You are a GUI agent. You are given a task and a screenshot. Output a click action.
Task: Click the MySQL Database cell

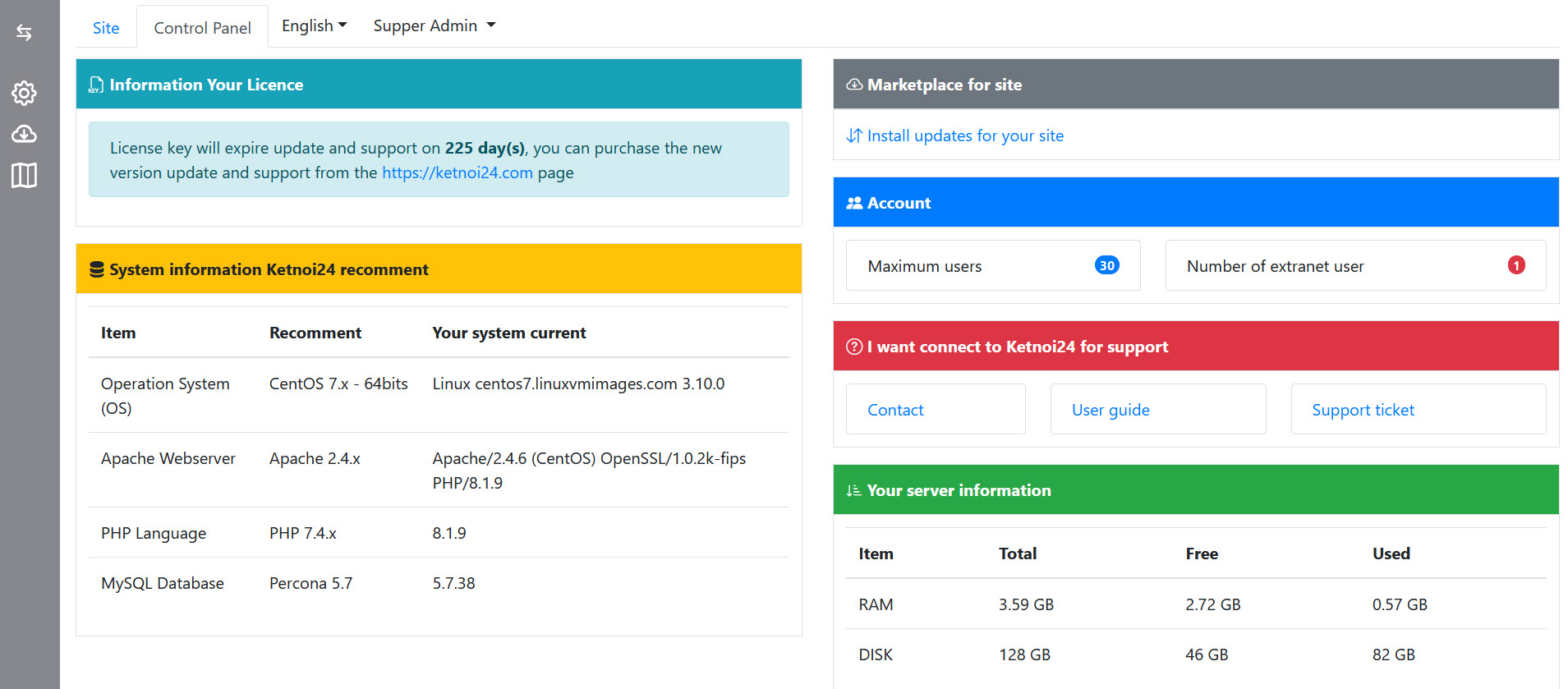click(x=163, y=583)
